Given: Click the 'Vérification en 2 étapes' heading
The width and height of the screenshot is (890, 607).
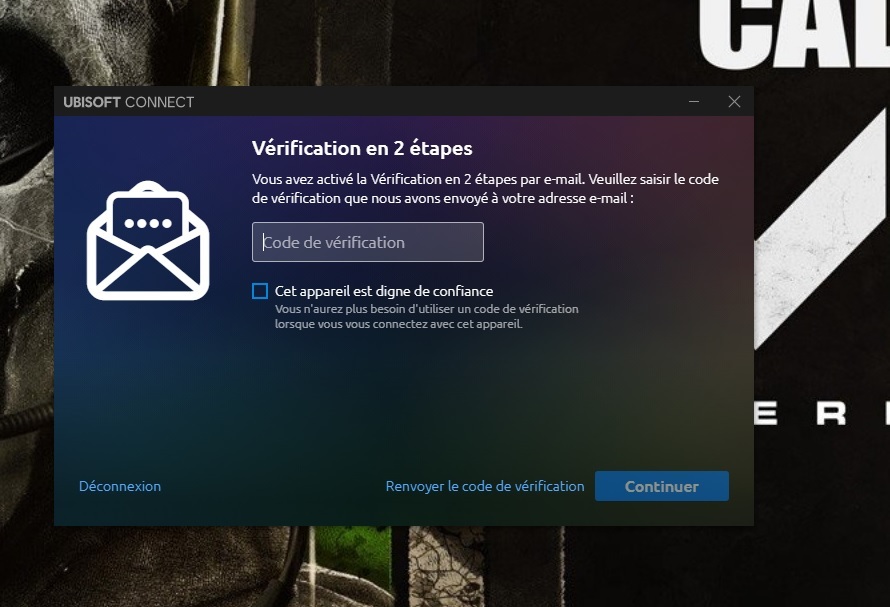Looking at the screenshot, I should pos(362,148).
